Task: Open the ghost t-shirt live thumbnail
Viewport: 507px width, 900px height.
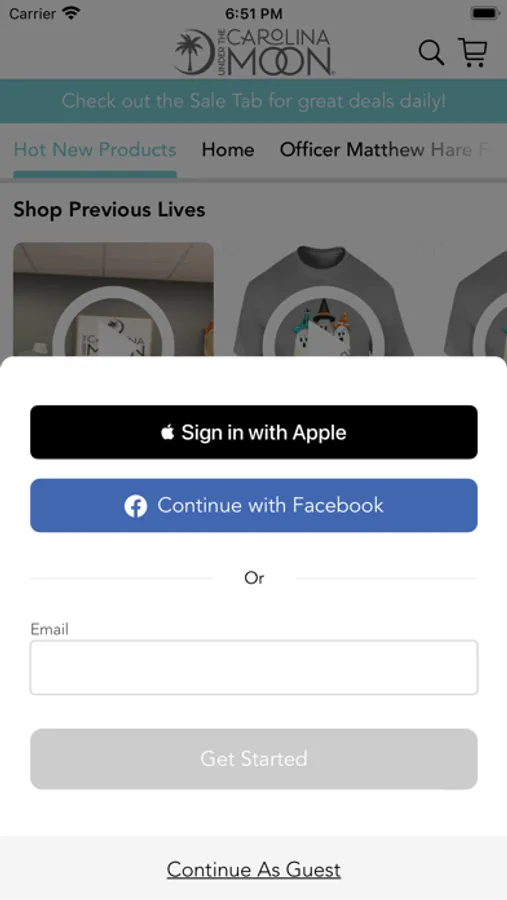Action: (323, 300)
